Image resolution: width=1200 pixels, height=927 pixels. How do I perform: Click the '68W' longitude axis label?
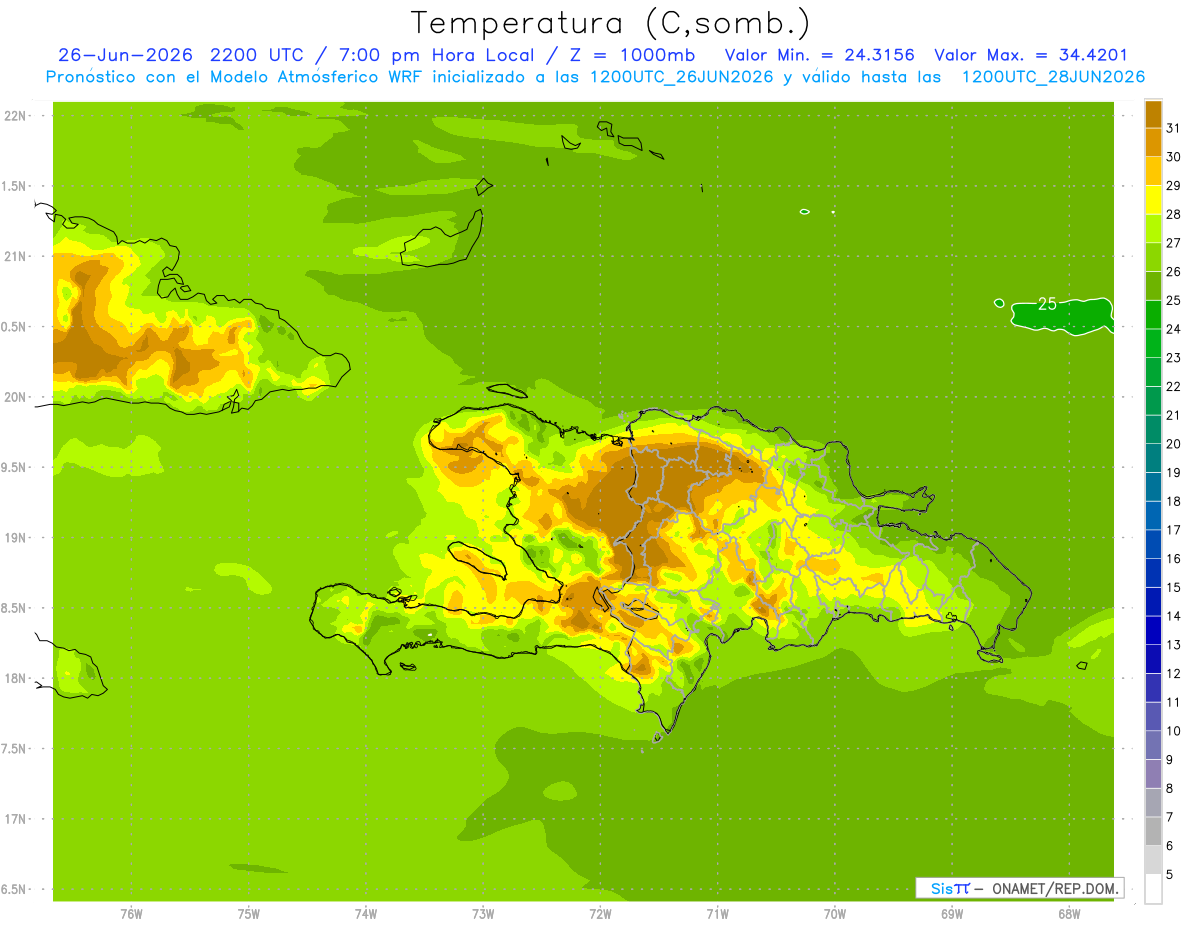[1068, 913]
